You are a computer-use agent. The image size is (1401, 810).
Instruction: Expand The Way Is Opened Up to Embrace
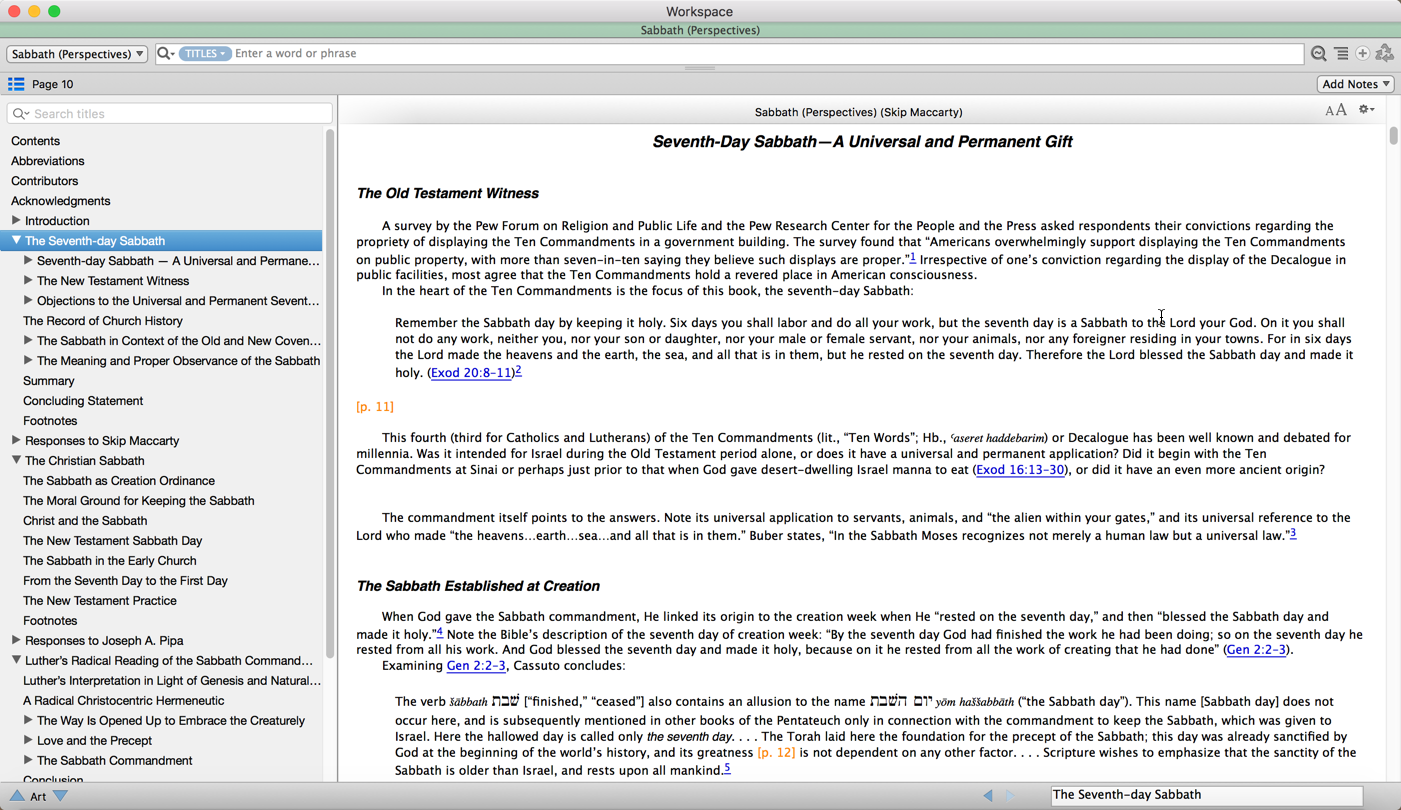click(28, 720)
